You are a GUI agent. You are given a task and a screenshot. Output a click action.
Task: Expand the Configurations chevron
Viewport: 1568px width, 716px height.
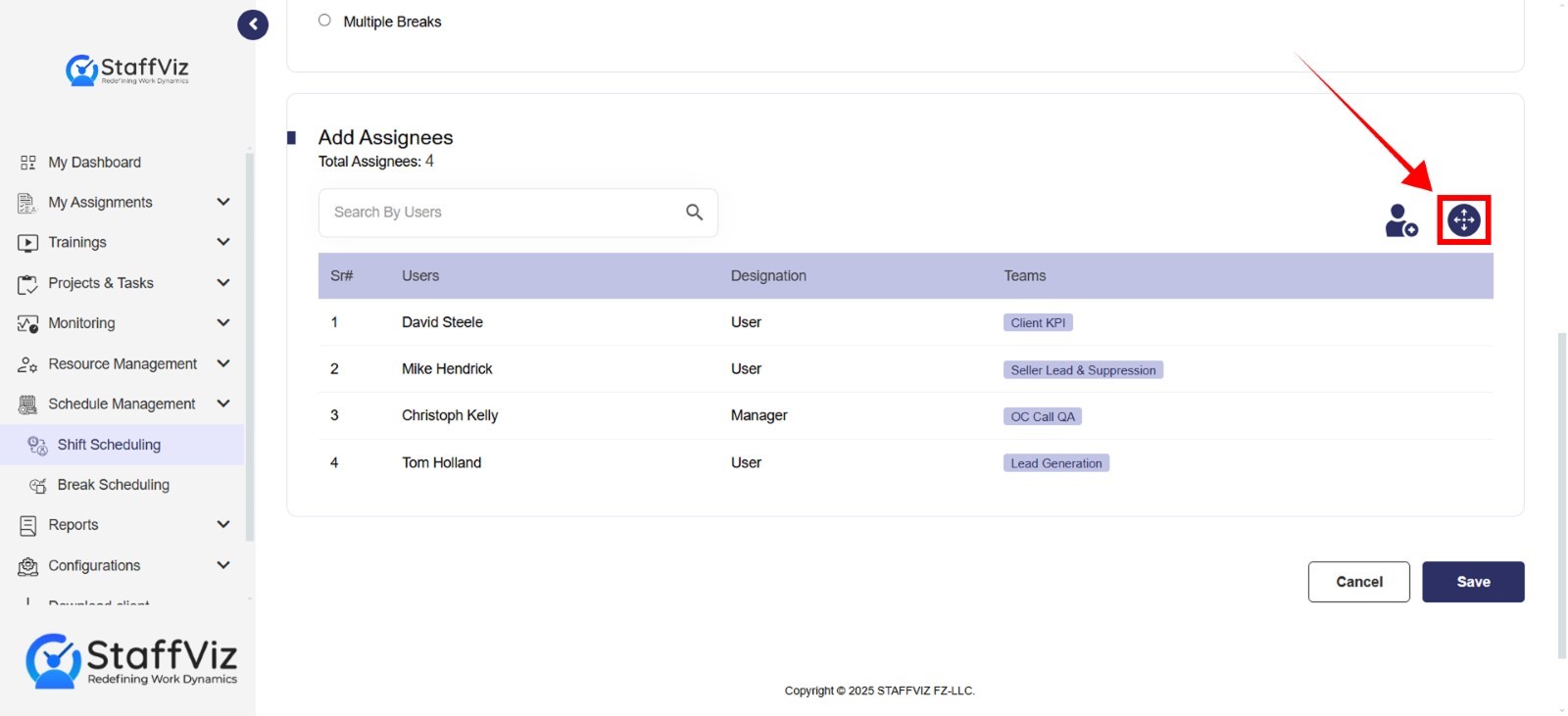(x=223, y=565)
